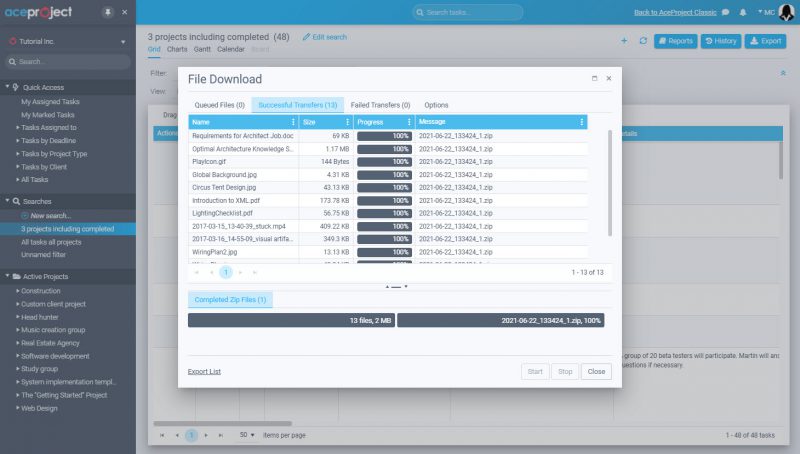Open the Message column options menu

(x=582, y=122)
